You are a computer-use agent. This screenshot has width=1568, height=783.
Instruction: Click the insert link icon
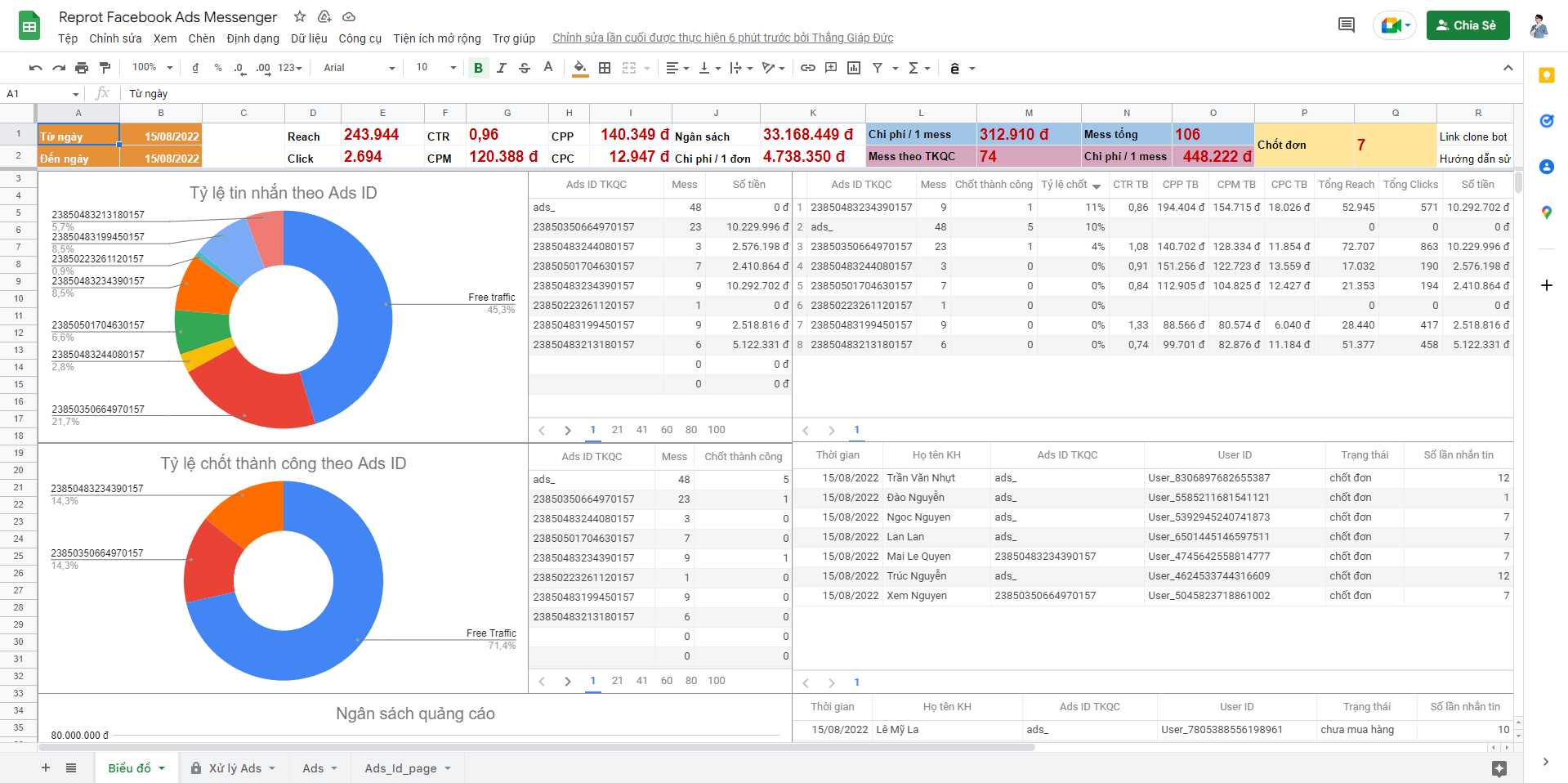(x=807, y=68)
